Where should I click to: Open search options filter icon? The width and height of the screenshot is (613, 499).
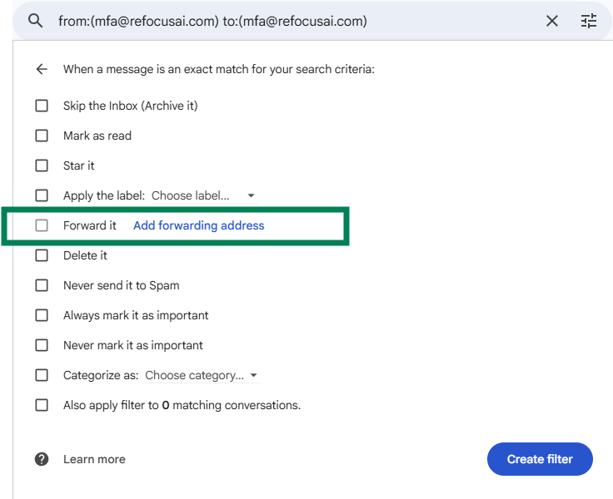tap(589, 21)
